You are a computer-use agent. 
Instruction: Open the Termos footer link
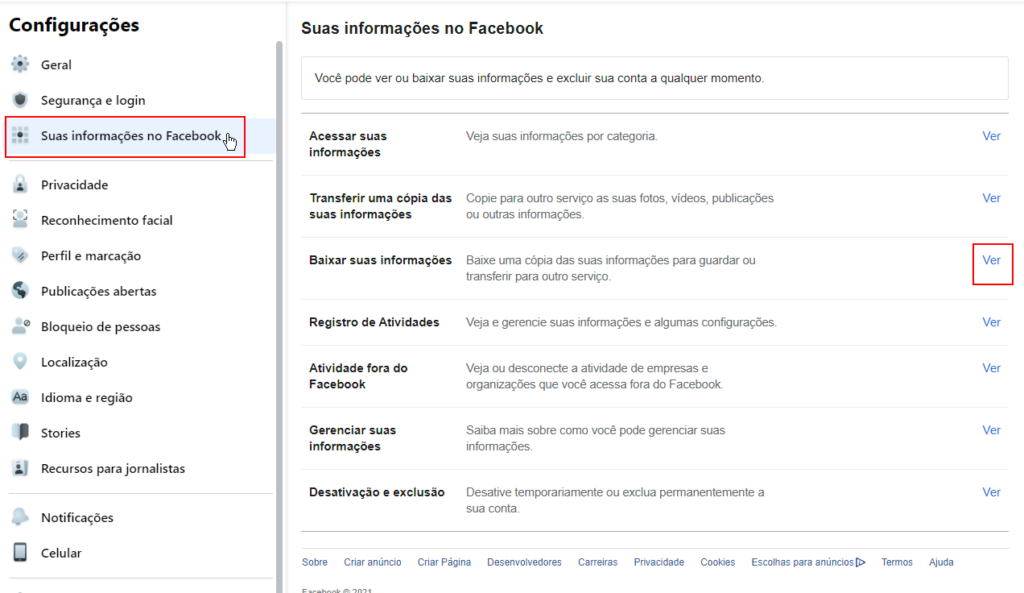tap(897, 562)
